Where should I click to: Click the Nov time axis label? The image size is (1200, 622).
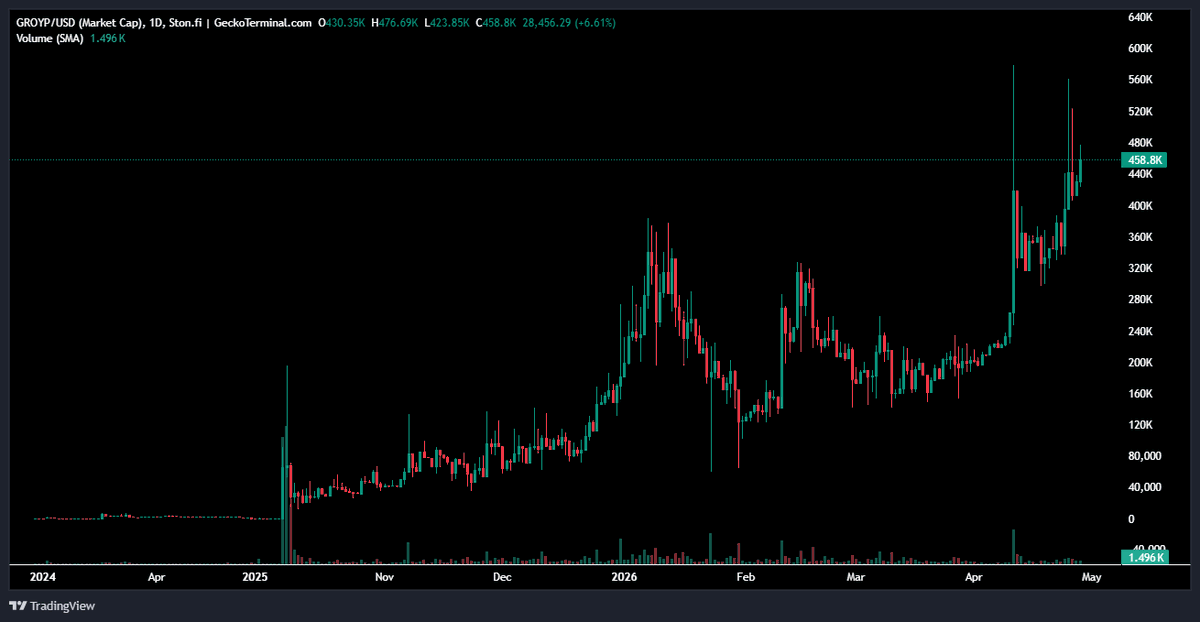point(382,577)
